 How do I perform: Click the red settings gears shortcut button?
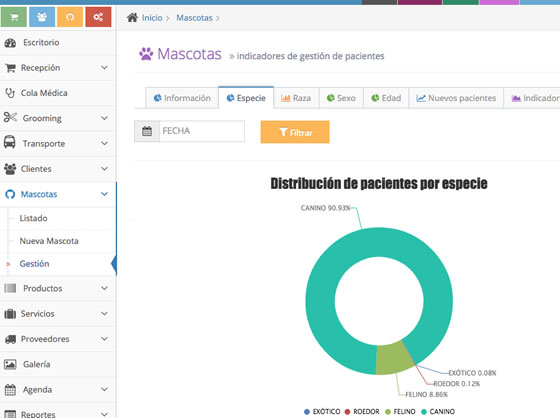click(x=98, y=17)
